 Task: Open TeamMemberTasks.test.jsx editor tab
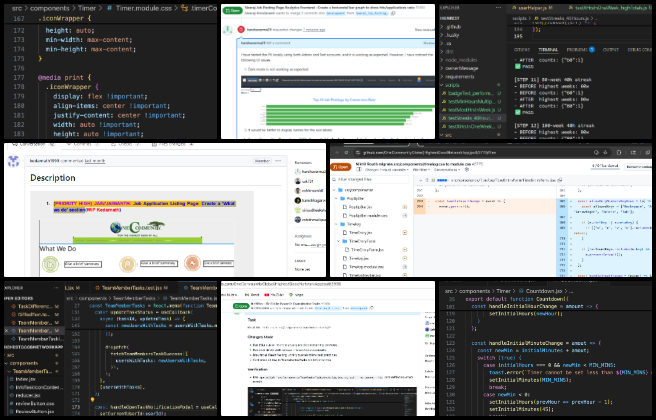[131, 288]
